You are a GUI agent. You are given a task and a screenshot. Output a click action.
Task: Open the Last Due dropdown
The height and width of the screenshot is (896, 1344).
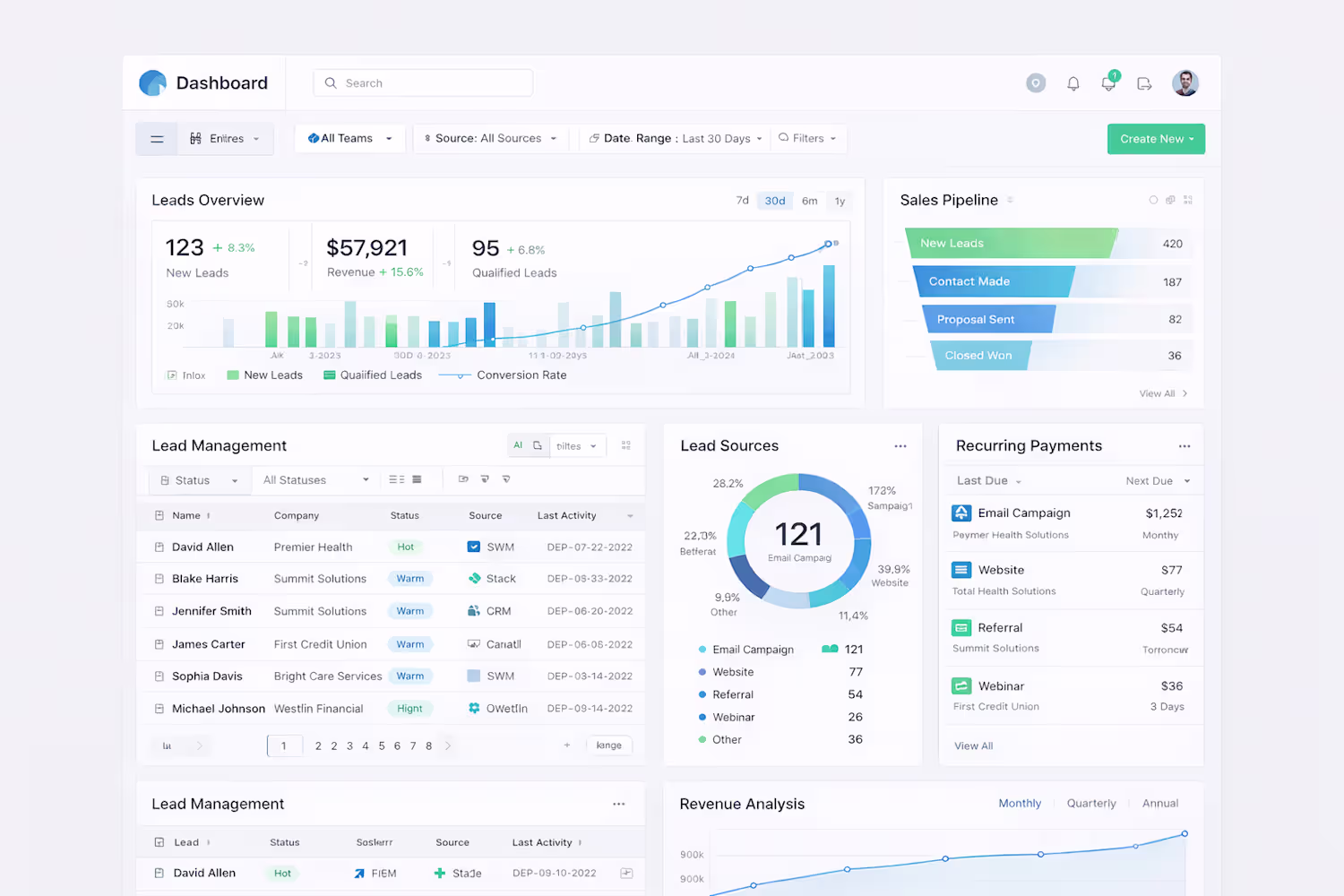click(x=989, y=481)
